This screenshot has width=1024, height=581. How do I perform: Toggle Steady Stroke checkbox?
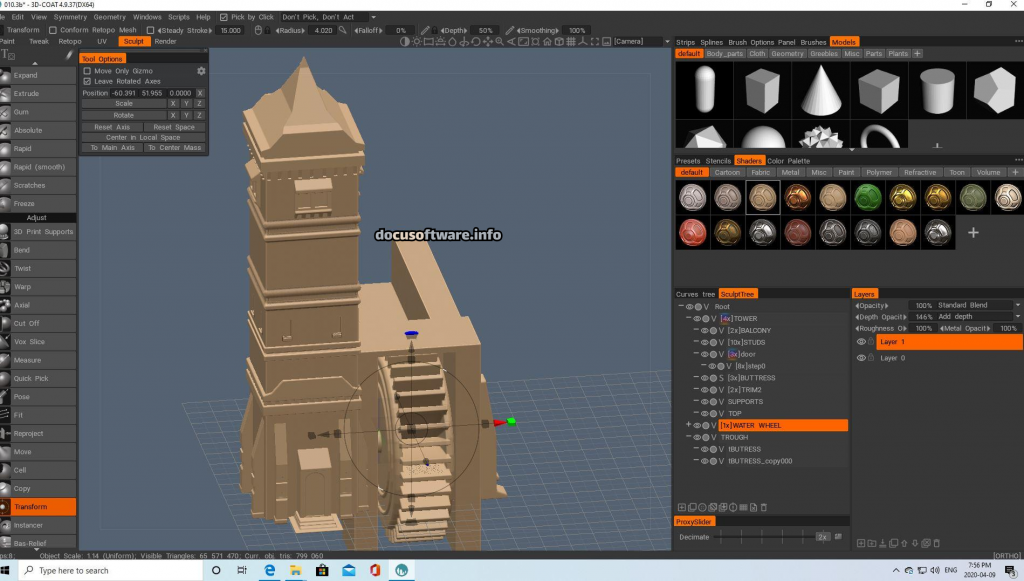(150, 30)
